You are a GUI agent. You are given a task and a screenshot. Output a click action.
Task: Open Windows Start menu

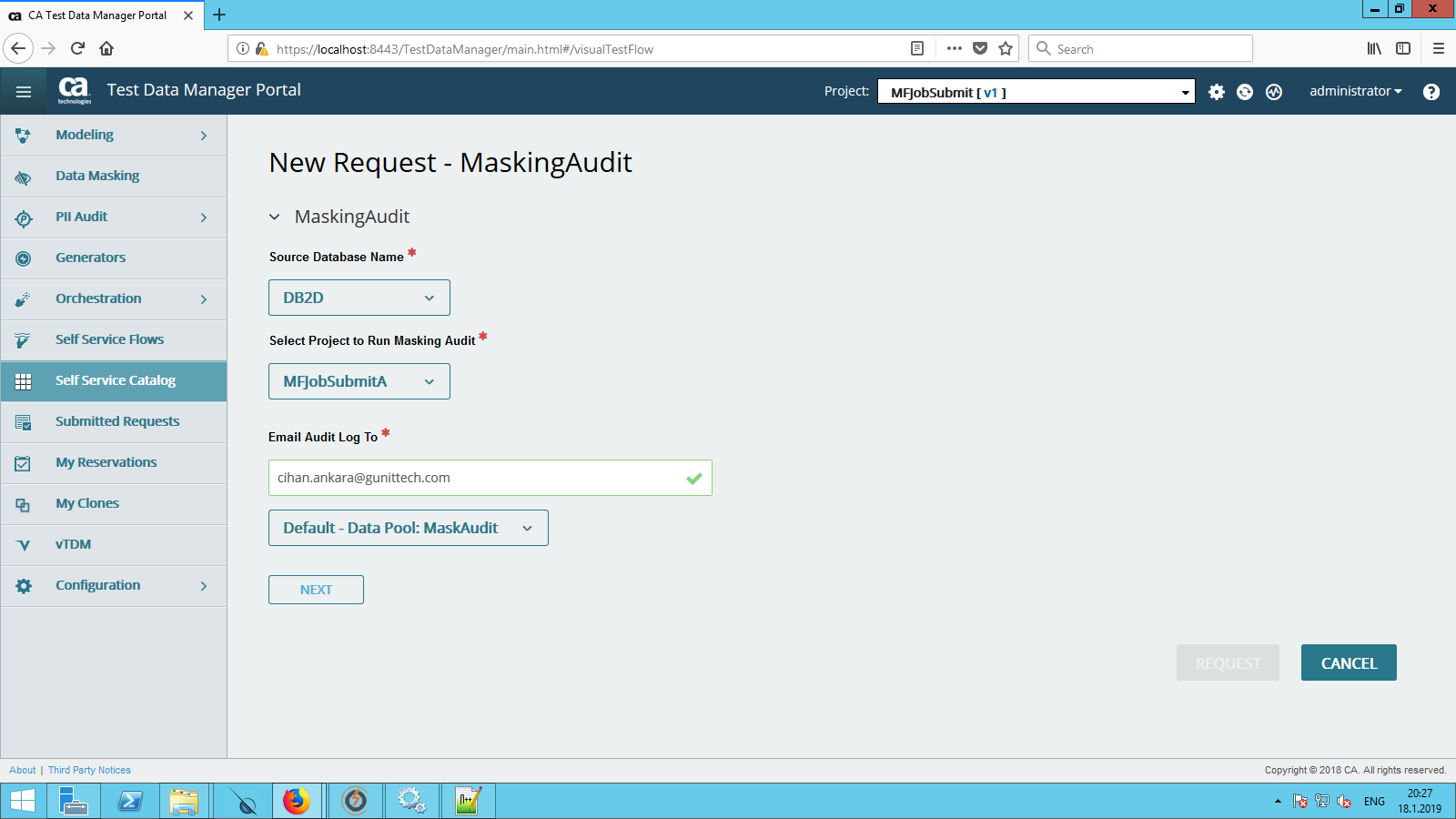click(22, 802)
